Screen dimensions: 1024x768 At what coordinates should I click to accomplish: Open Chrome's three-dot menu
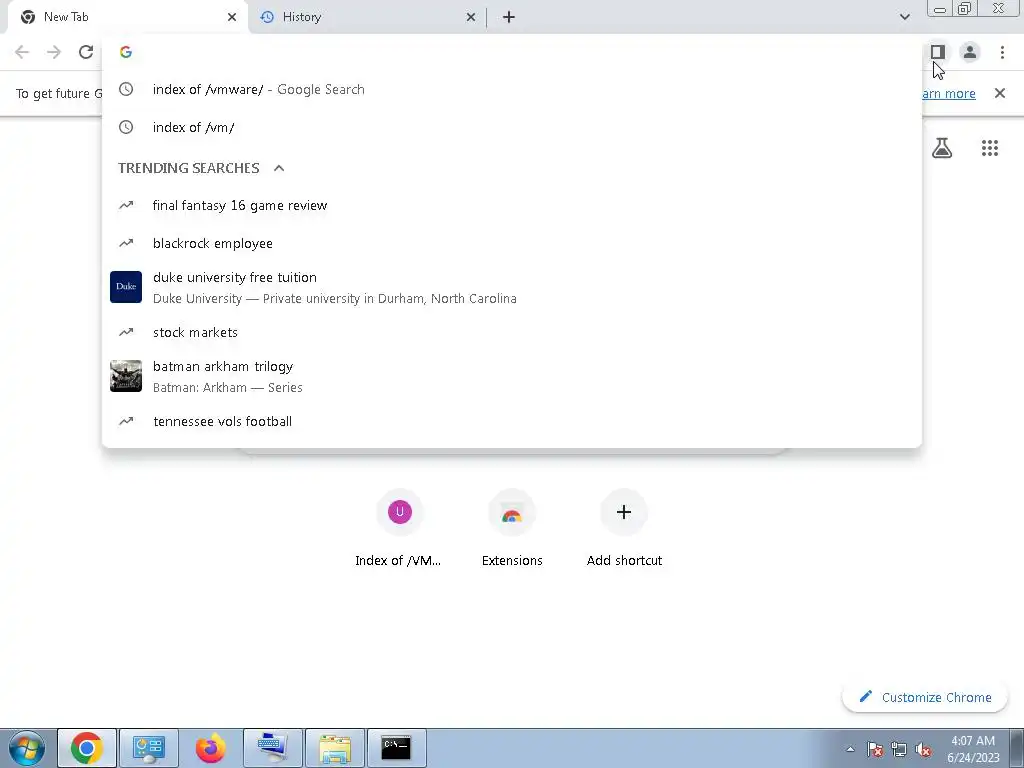pos(1002,52)
